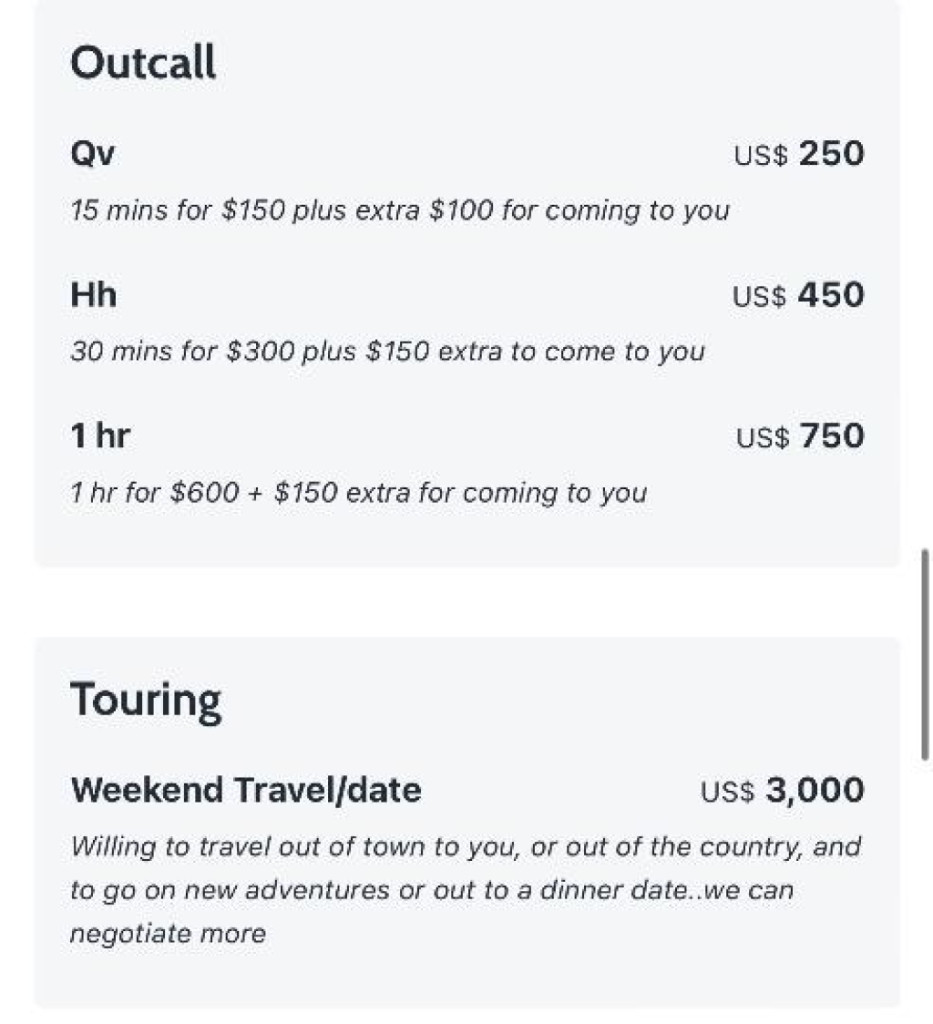Screen dimensions: 933x1024
Task: Click the Outcall section heading
Action: (143, 64)
